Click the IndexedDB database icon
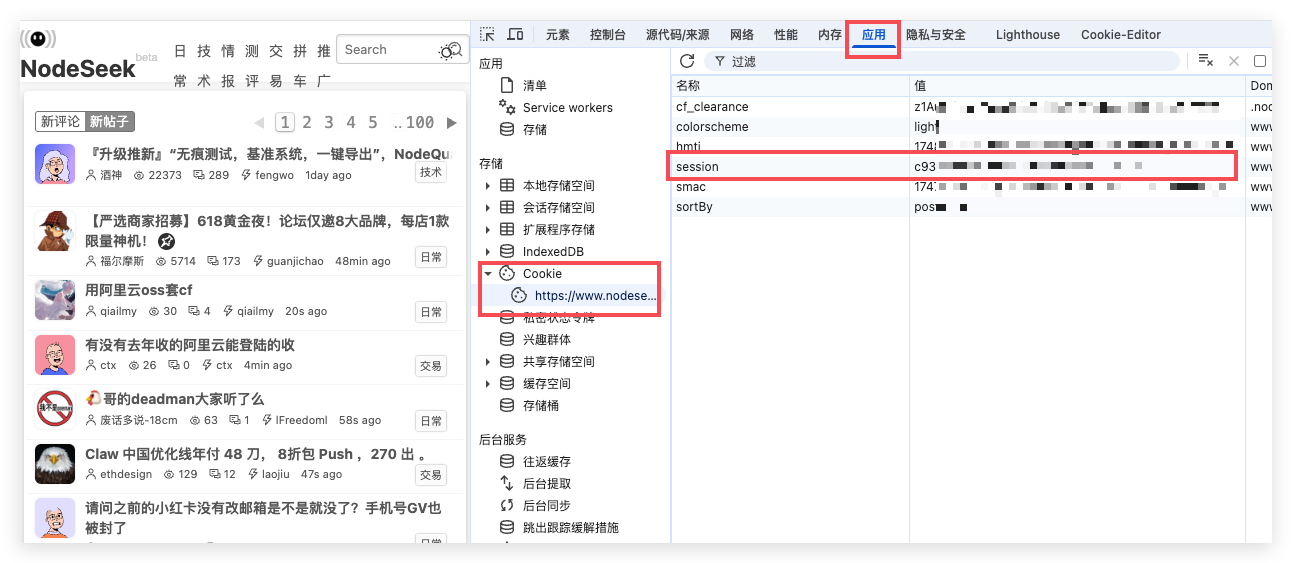 pos(507,252)
